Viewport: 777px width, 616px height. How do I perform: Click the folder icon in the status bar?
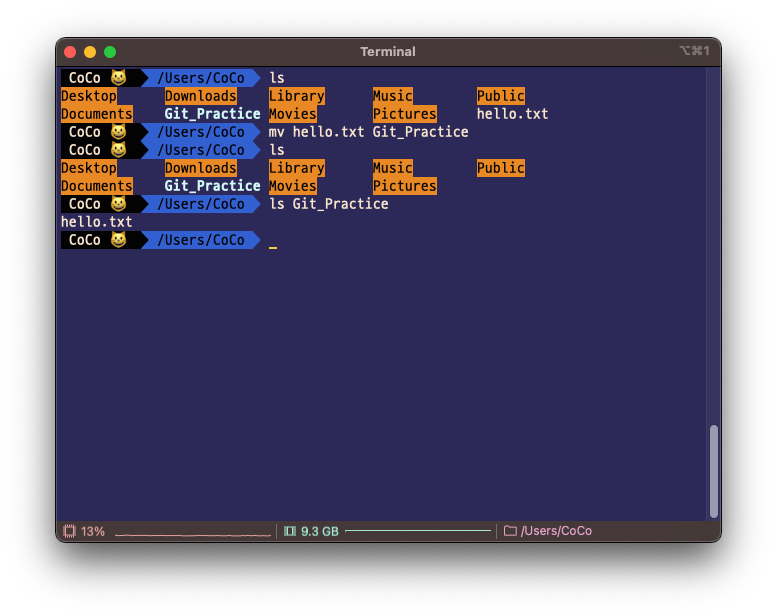(510, 531)
